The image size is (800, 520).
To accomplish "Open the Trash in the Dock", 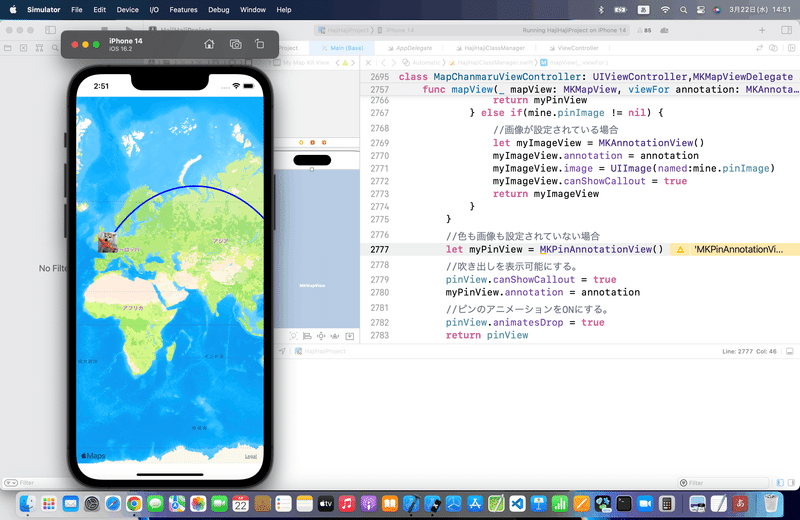I will coord(770,504).
